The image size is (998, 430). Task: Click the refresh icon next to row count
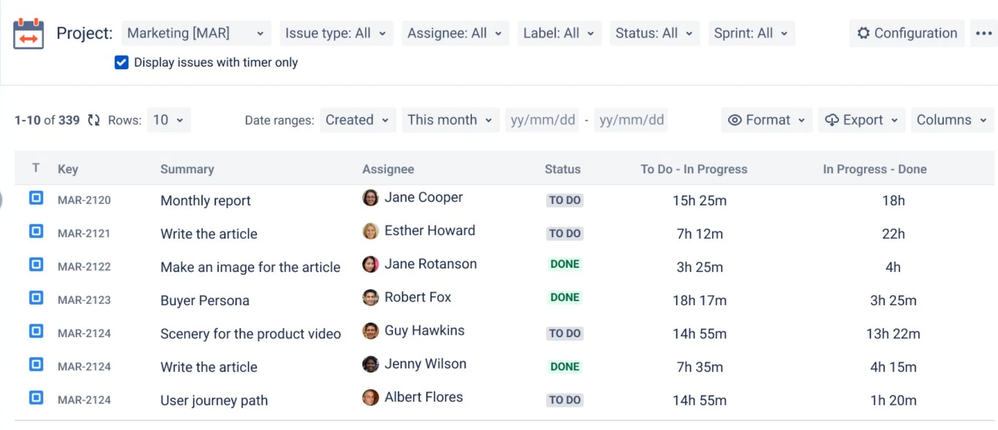click(94, 120)
